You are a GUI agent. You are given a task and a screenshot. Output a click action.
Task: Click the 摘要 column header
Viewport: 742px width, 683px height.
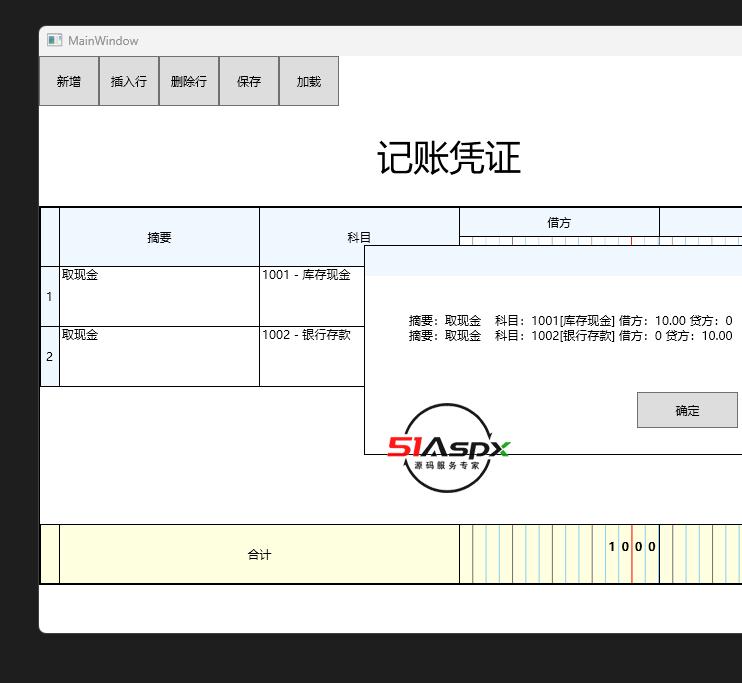pos(159,237)
